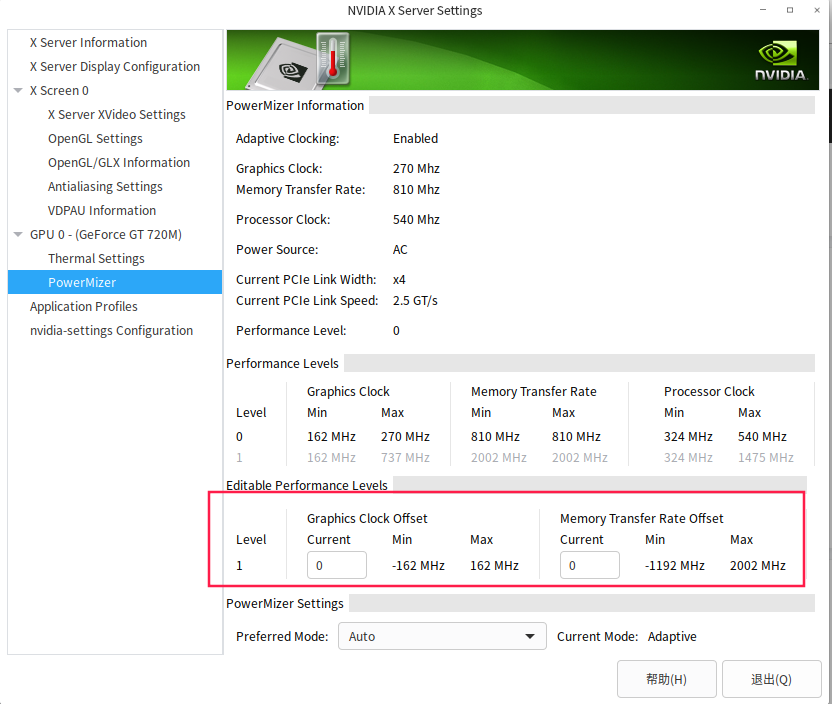This screenshot has width=832, height=704.
Task: Click the PCIe Link Speed '2.5 GT/s' value
Action: point(415,301)
